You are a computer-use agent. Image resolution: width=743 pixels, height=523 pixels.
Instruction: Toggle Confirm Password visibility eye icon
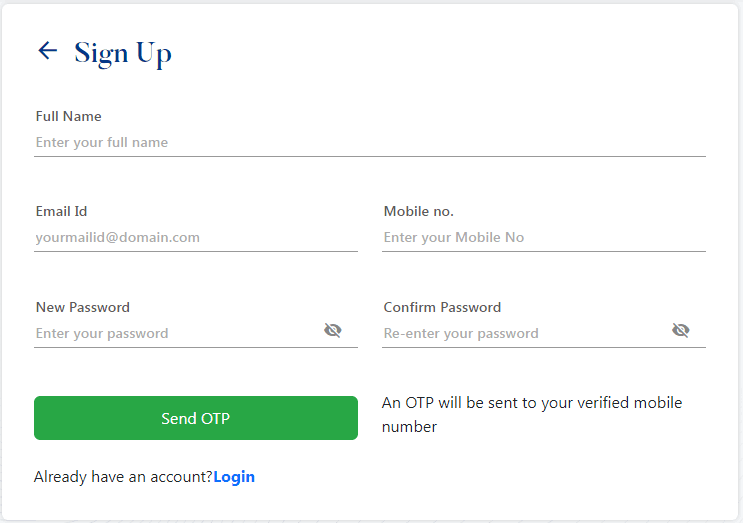click(x=681, y=331)
